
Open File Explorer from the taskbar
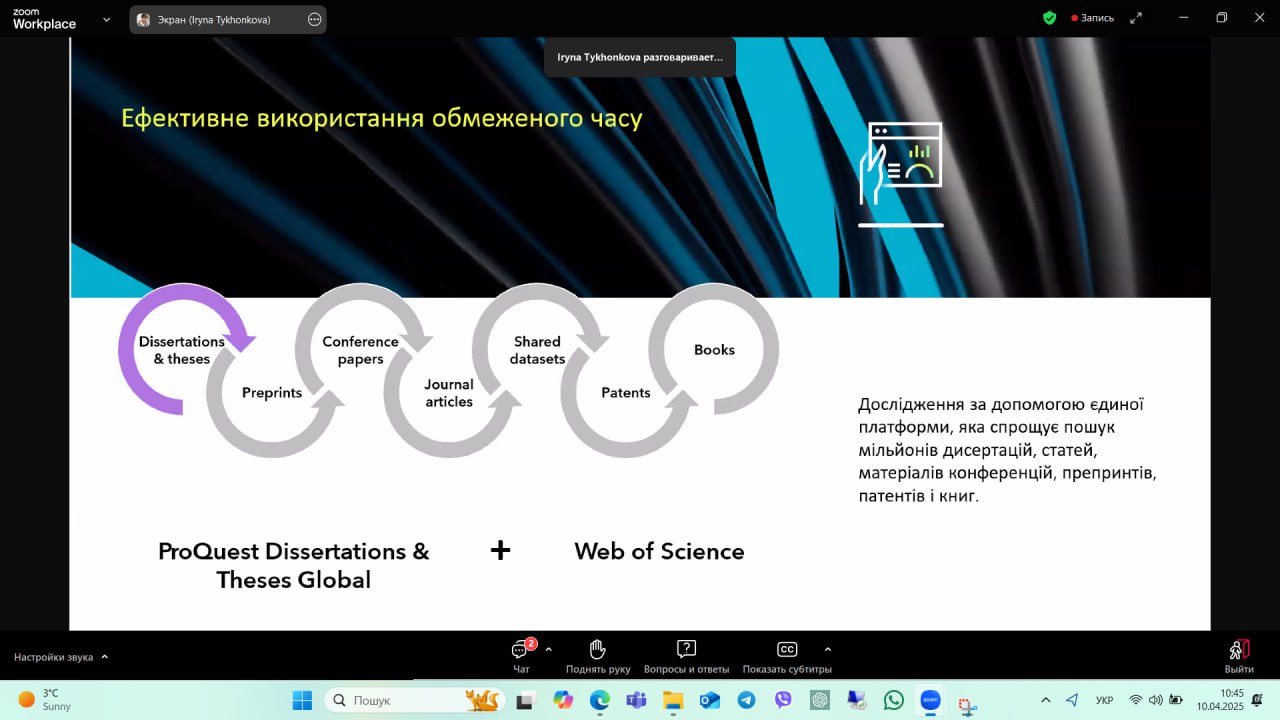[673, 700]
